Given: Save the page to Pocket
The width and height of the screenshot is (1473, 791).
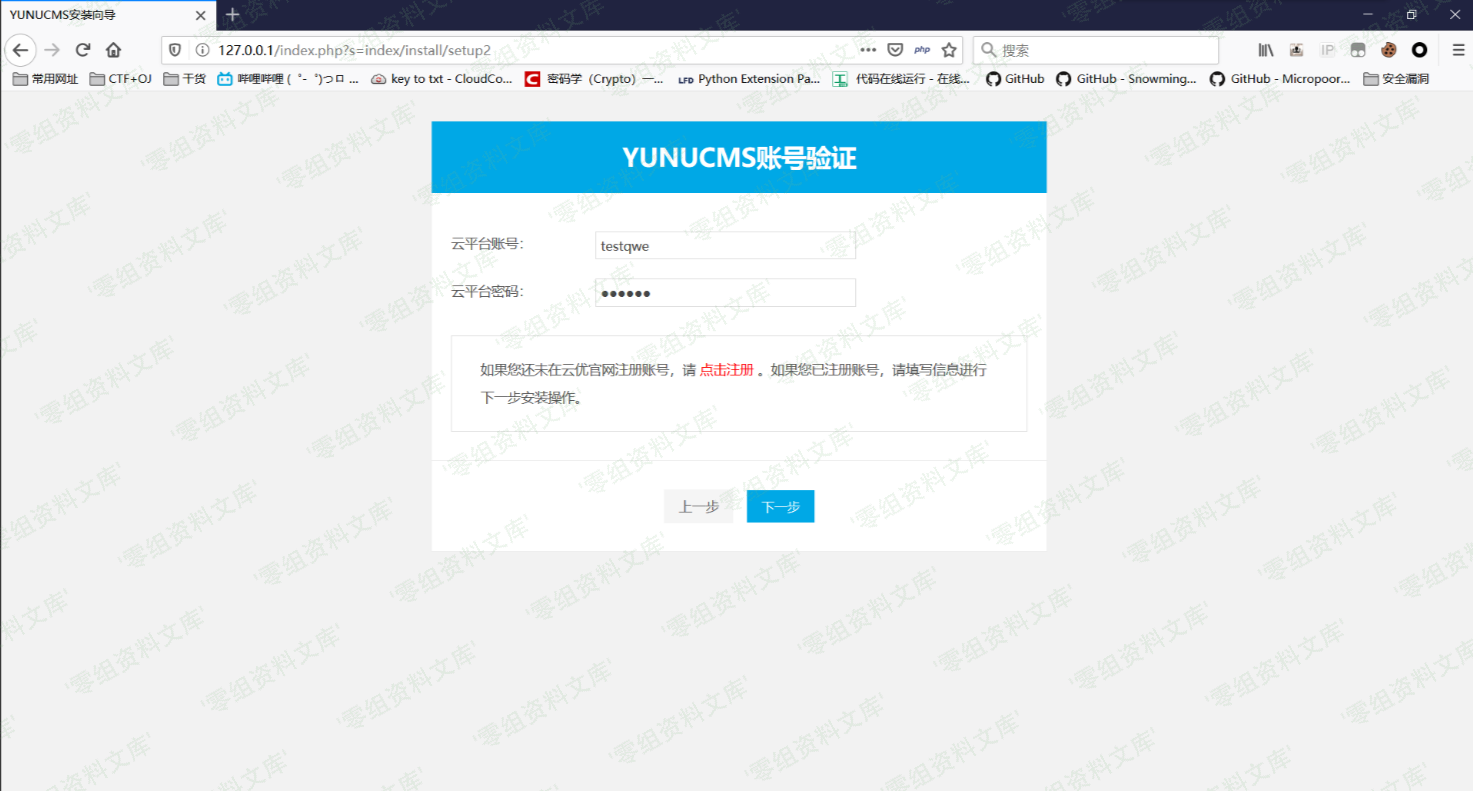Looking at the screenshot, I should [x=895, y=50].
